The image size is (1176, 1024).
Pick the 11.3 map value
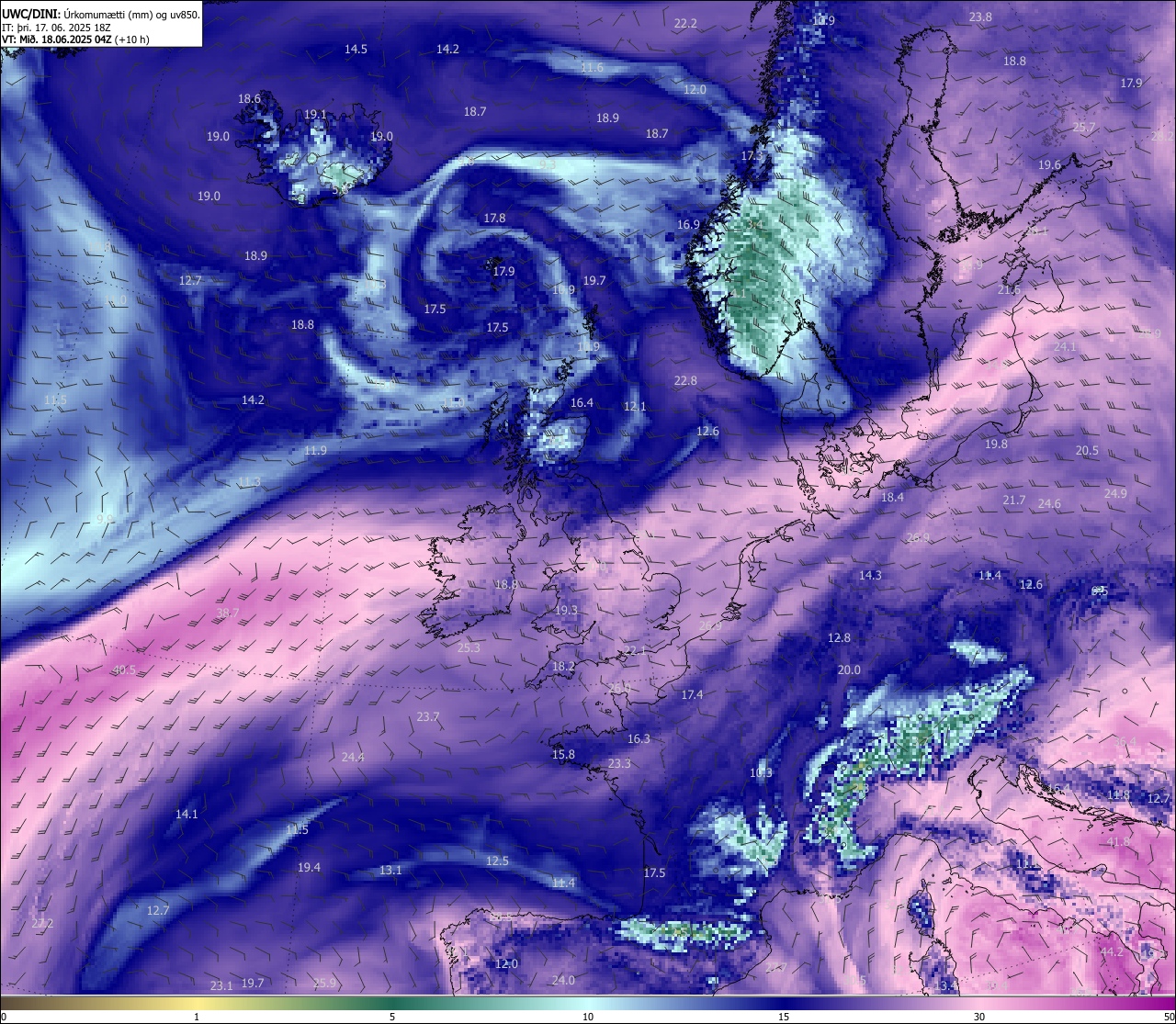coord(249,481)
